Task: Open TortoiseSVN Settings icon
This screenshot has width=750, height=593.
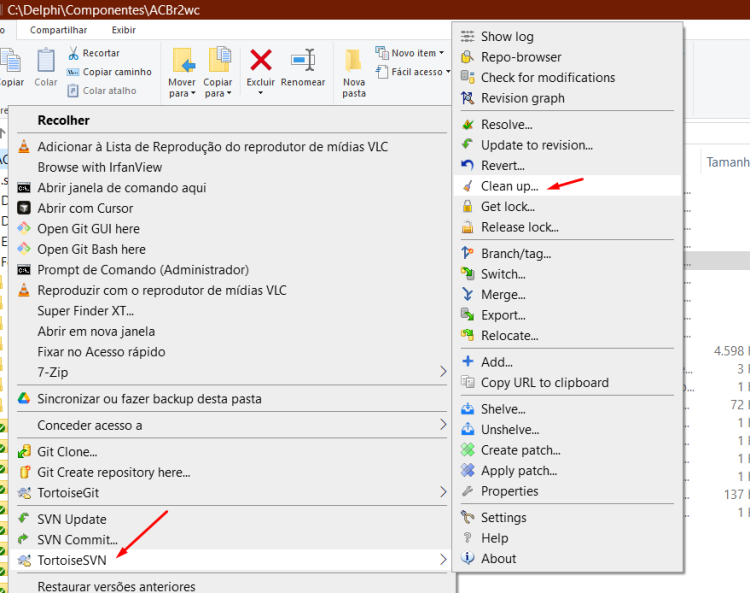Action: [x=467, y=517]
